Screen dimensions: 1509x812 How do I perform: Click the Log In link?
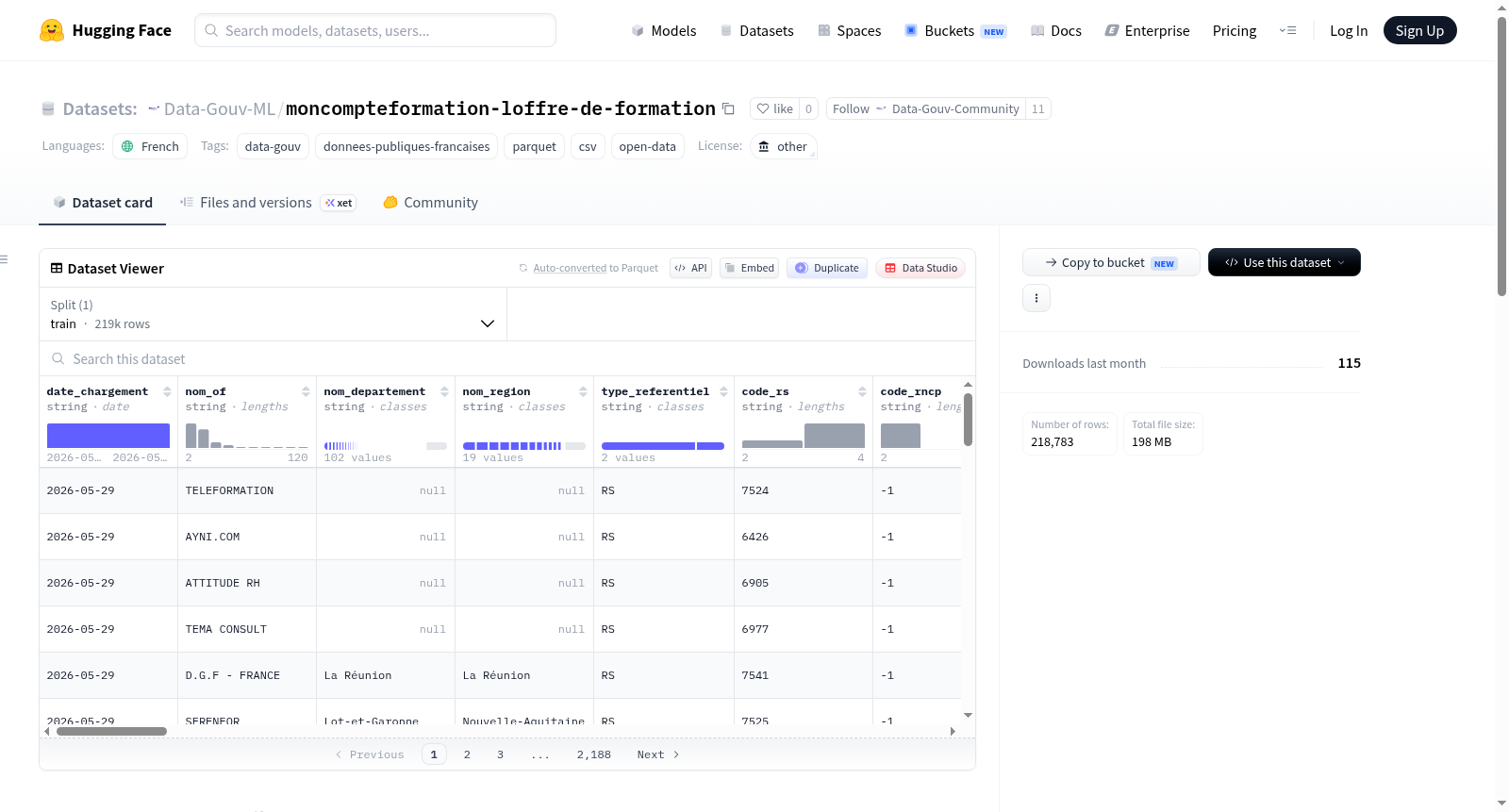1349,31
